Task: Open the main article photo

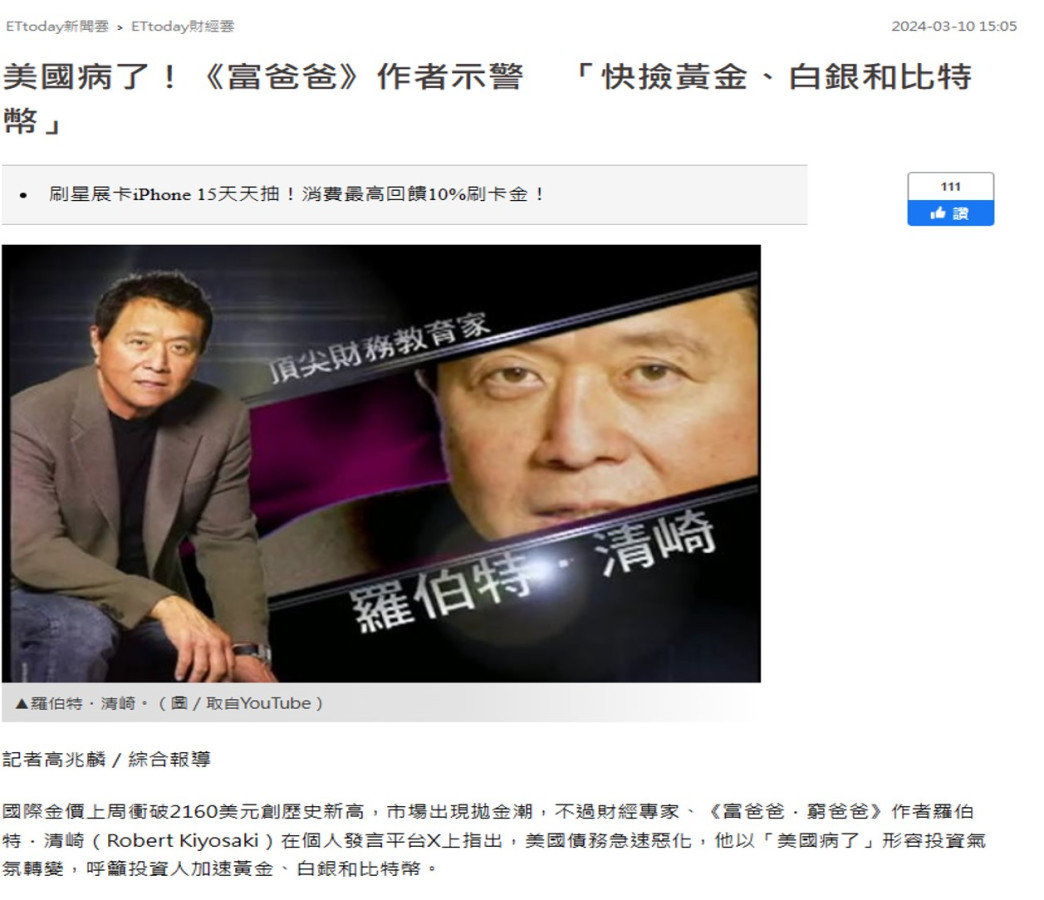Action: click(x=381, y=463)
